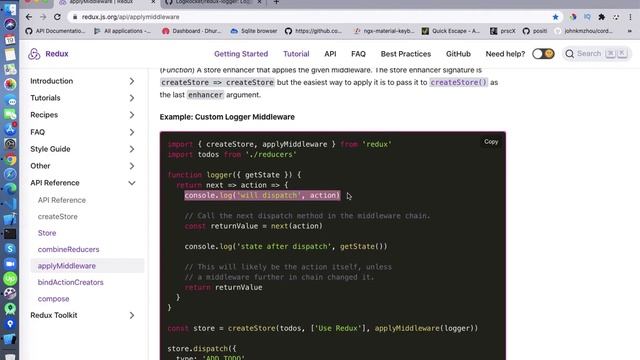
Task: Bookmark this page with star icon
Action: click(555, 17)
